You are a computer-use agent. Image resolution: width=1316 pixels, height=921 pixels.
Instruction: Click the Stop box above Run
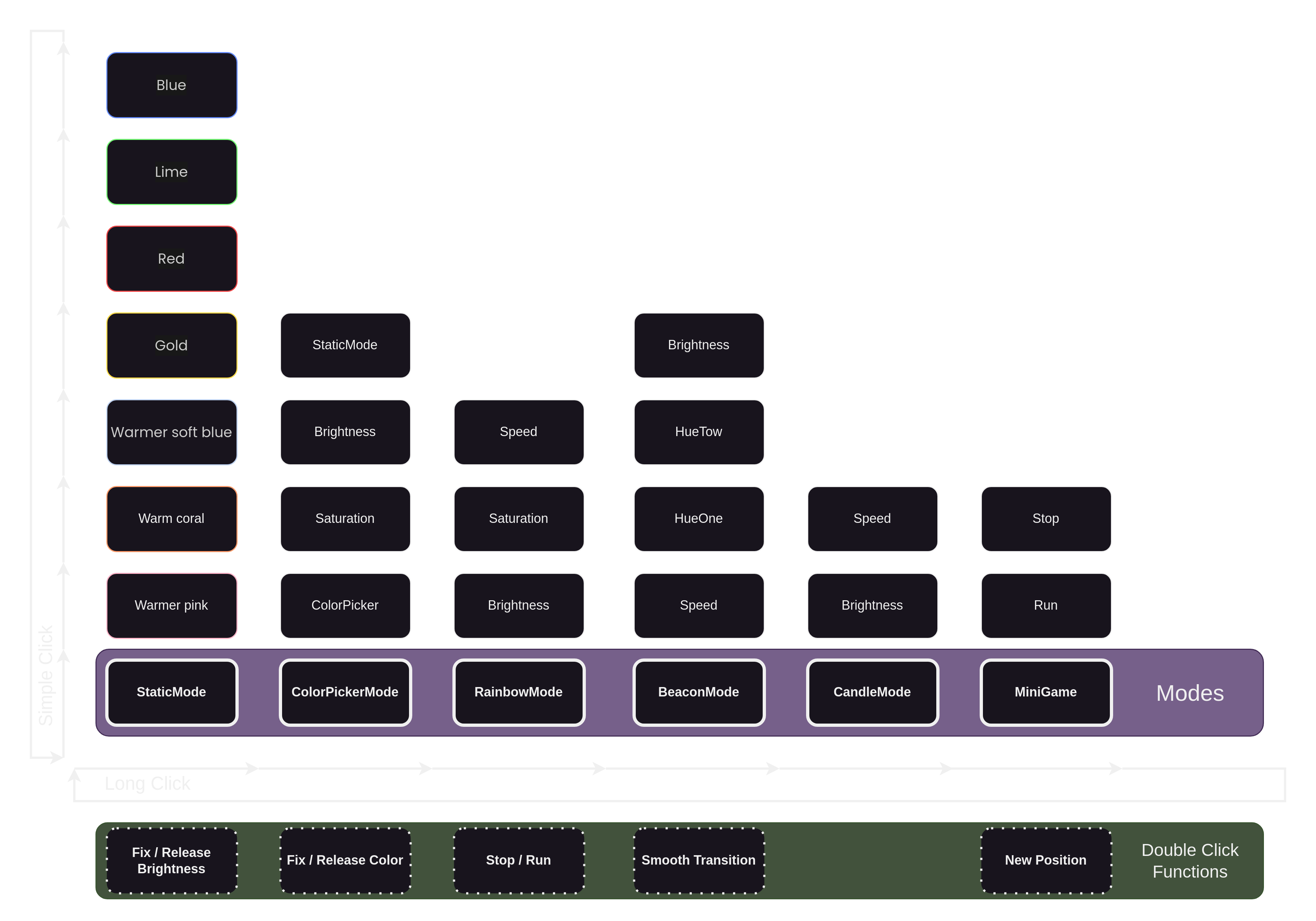[1045, 519]
